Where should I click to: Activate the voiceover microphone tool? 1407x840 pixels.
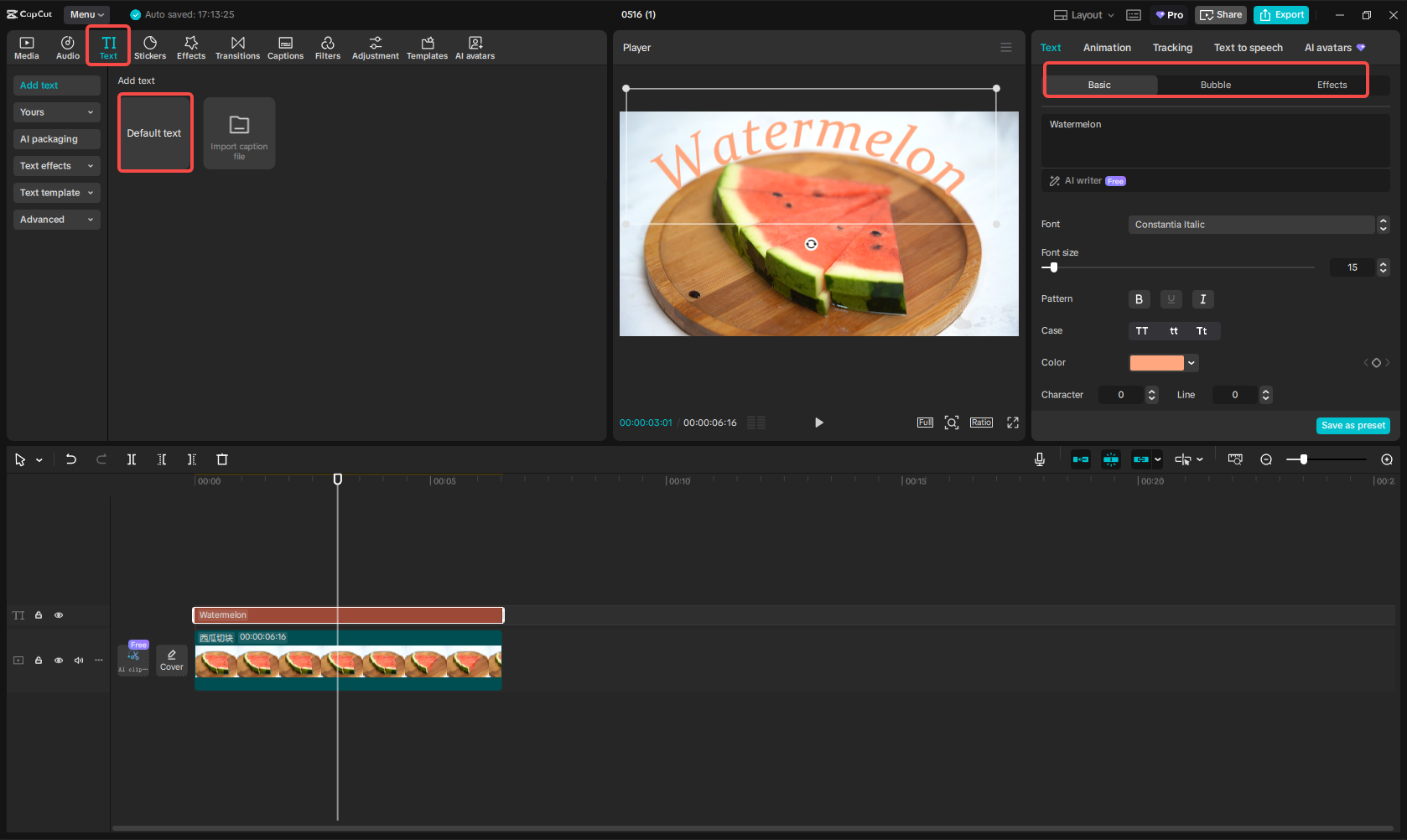[1040, 459]
